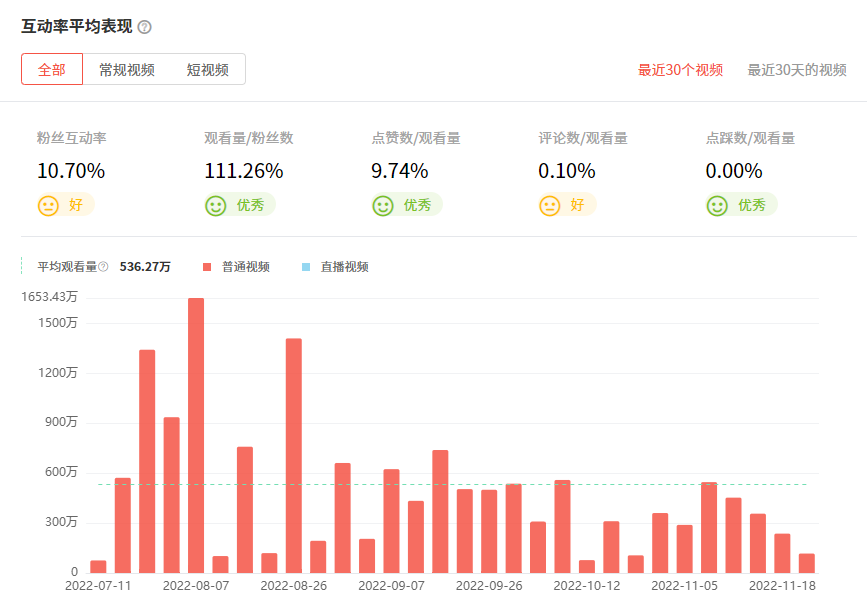Screen dimensions: 867x615
Task: Choose 最近30天的视频 filter
Action: pyautogui.click(x=797, y=70)
